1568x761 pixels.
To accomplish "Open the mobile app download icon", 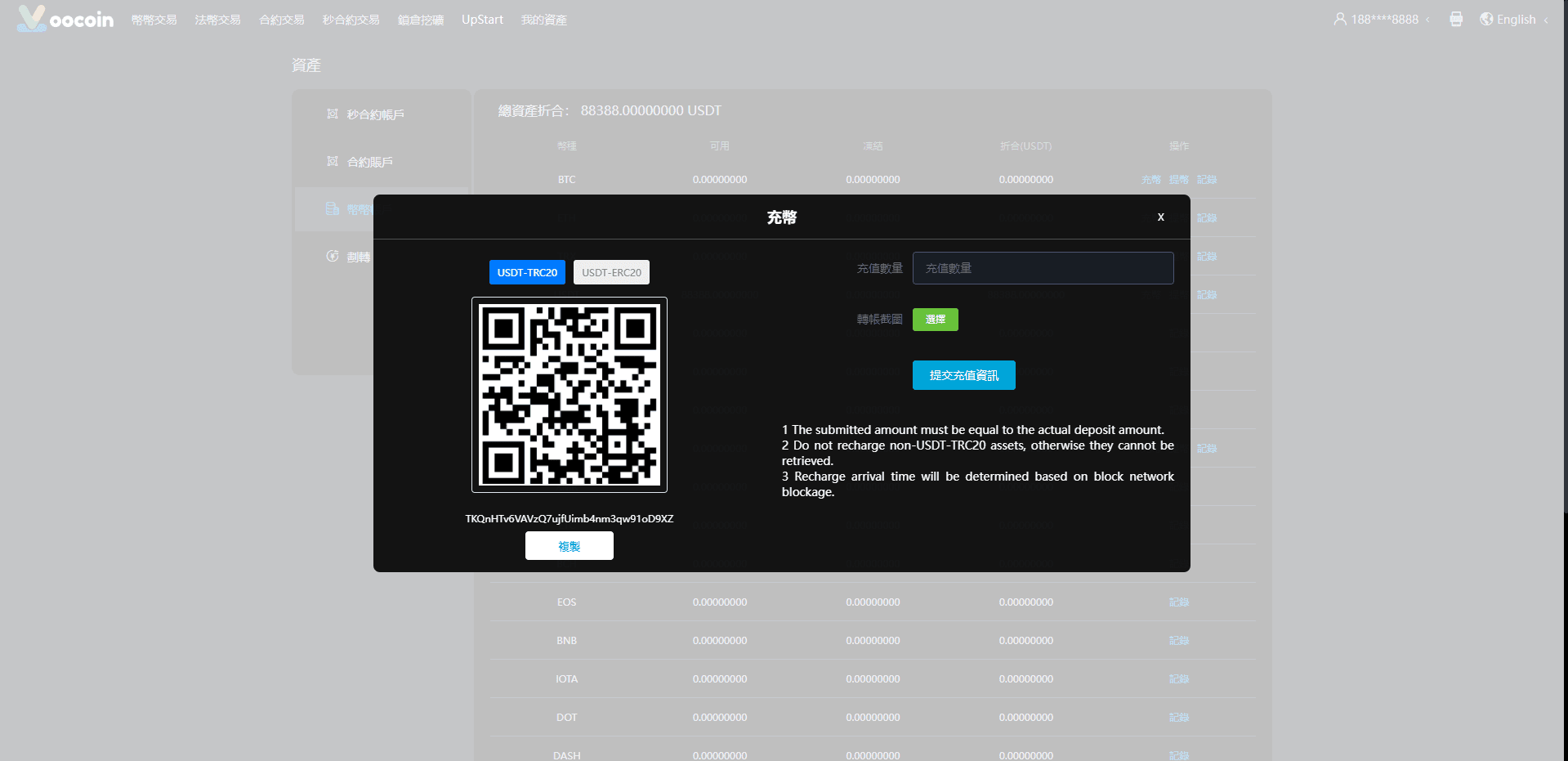I will click(x=1456, y=19).
